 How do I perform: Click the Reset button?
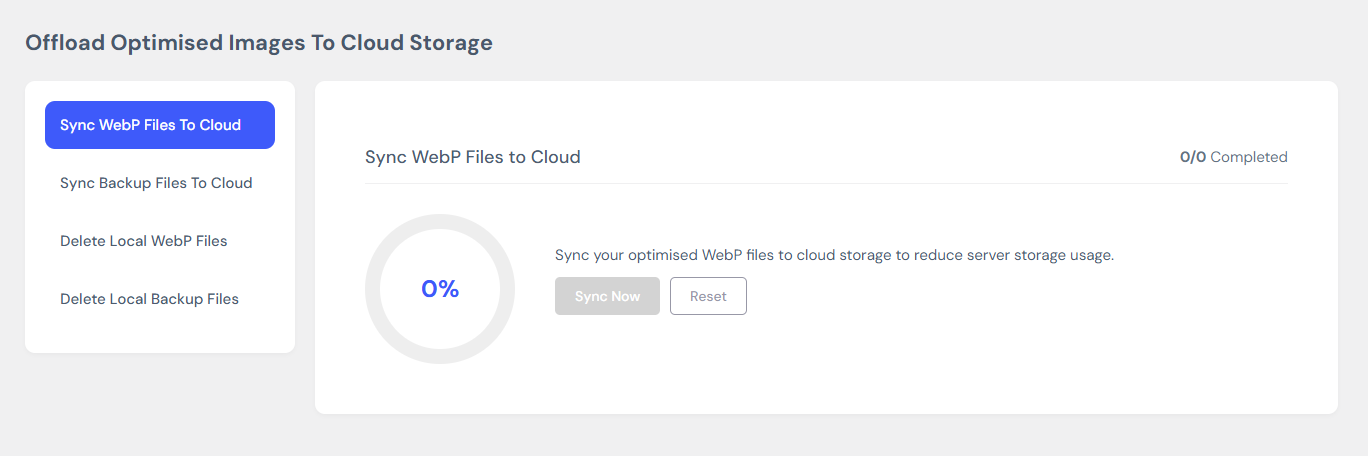[x=708, y=296]
